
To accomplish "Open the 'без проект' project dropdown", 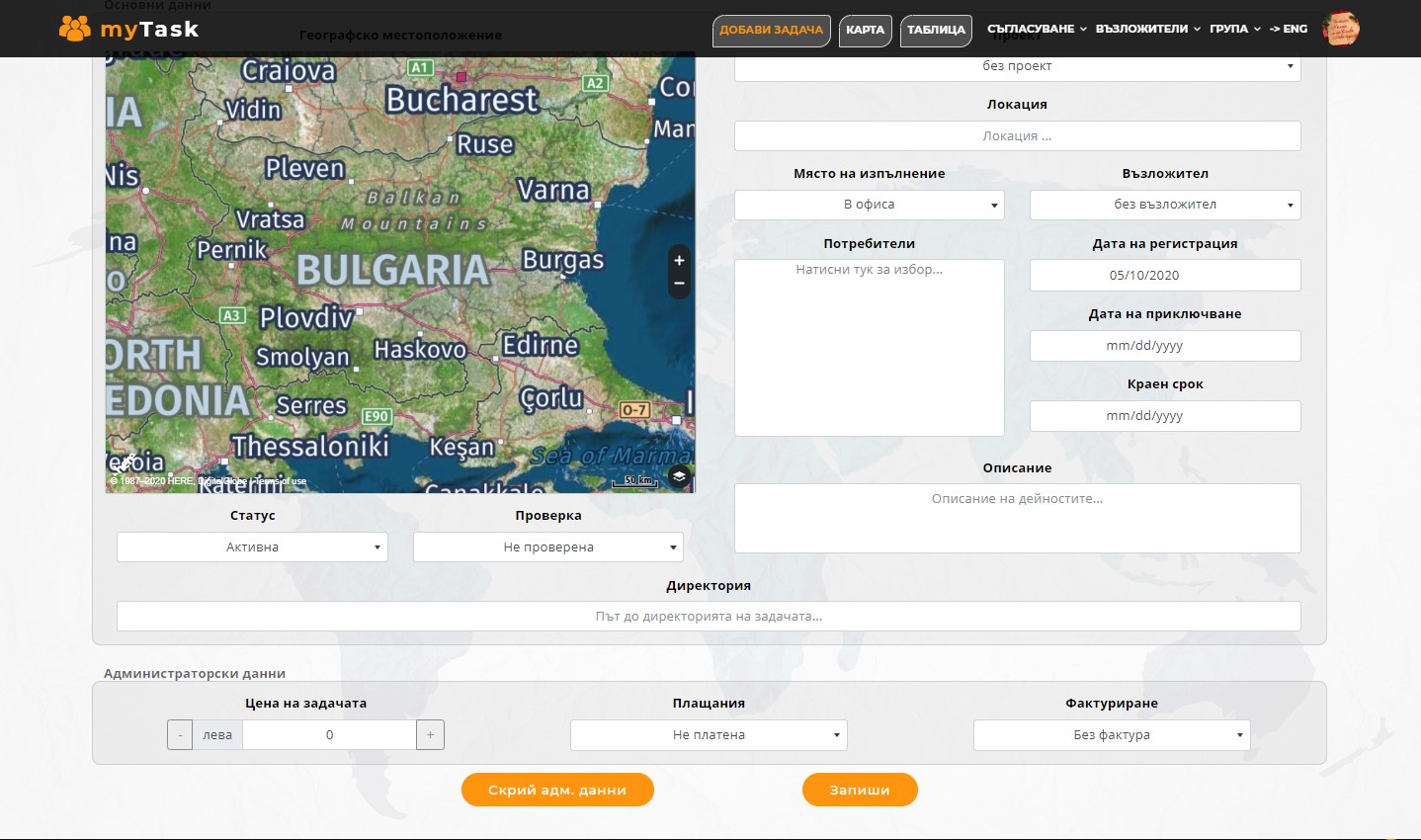I will (x=1017, y=66).
